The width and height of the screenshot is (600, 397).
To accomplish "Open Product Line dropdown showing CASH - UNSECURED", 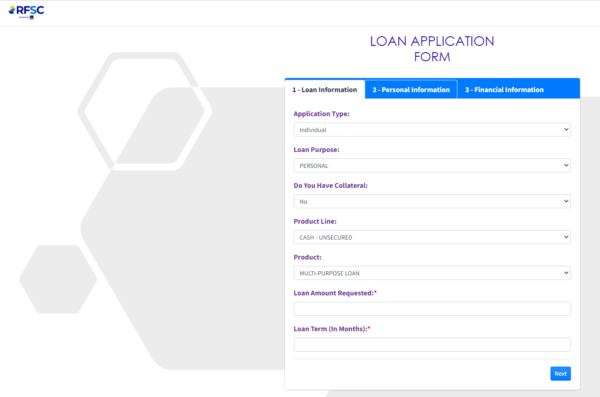I will [432, 237].
